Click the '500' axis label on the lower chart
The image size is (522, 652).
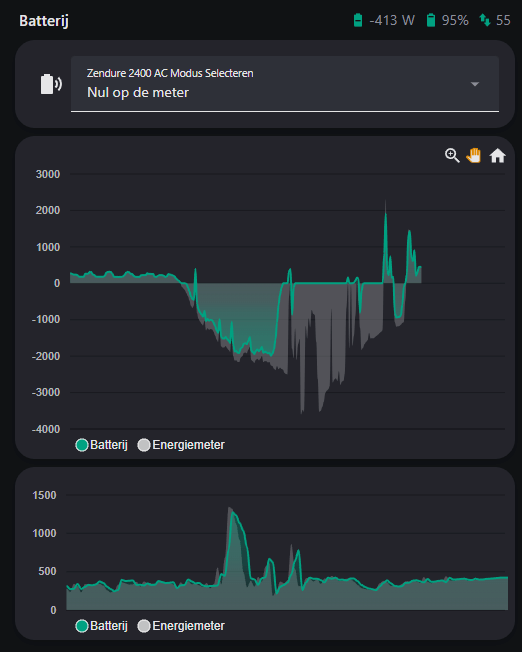tap(47, 571)
